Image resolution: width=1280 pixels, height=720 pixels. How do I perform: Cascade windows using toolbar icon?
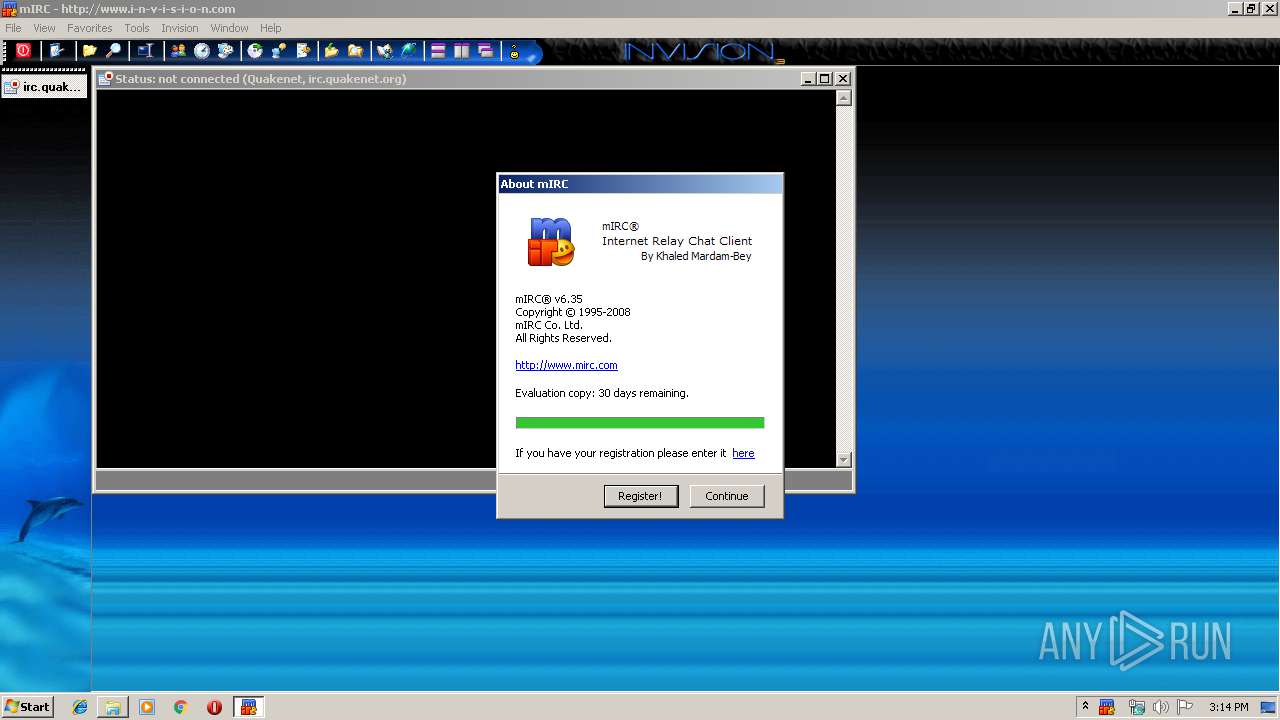click(x=486, y=50)
